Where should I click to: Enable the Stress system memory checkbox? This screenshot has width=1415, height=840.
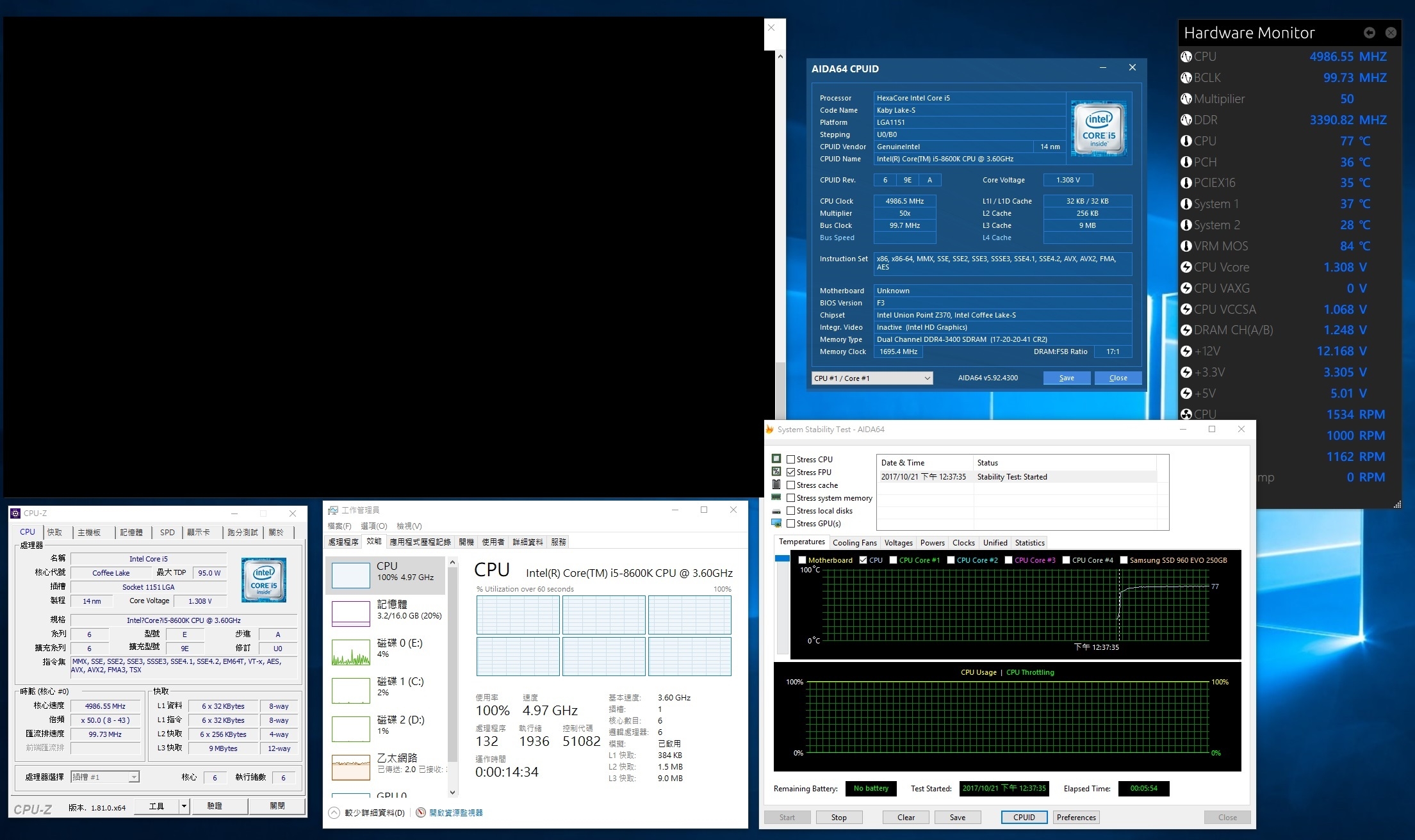coord(791,497)
